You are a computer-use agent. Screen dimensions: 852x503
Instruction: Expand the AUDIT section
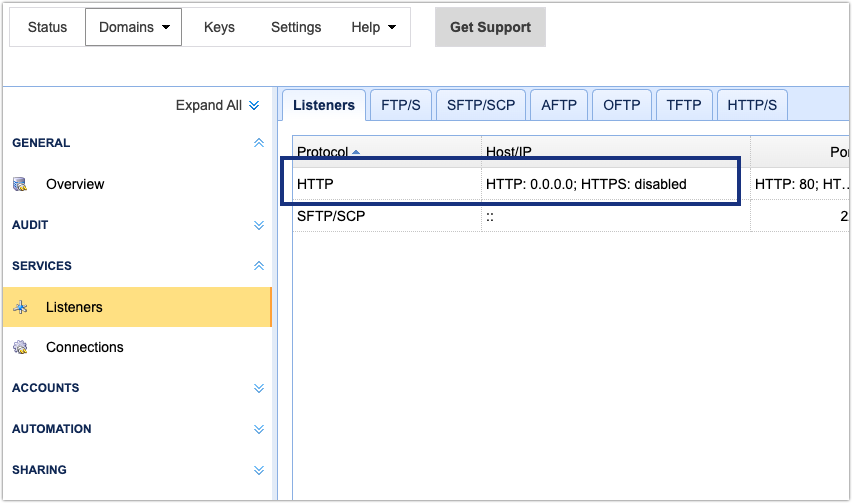click(259, 225)
